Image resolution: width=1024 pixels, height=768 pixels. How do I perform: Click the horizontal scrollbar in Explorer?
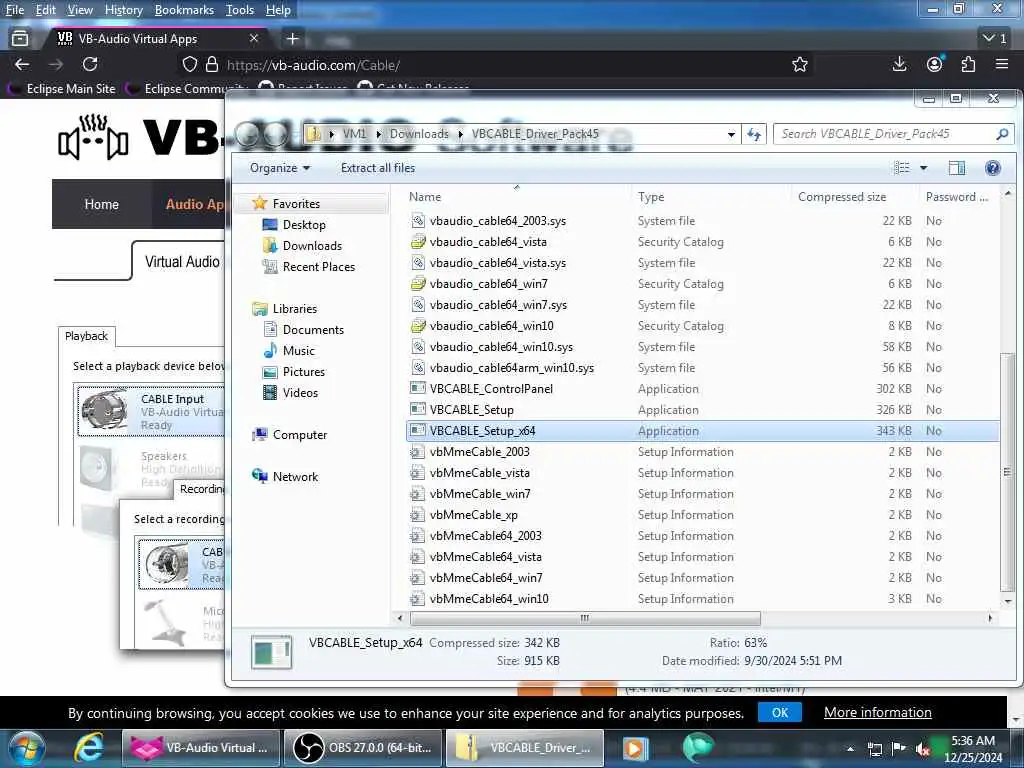click(584, 618)
